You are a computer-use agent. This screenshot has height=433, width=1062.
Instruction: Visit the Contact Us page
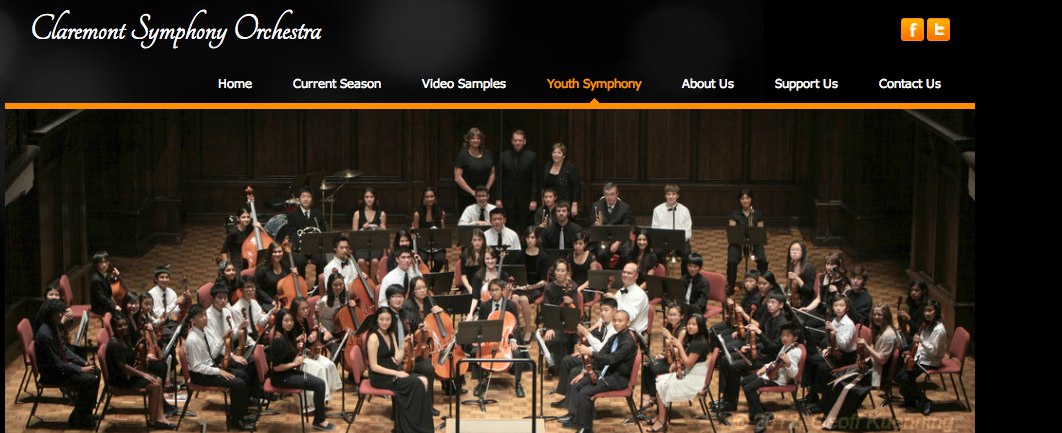(x=910, y=84)
